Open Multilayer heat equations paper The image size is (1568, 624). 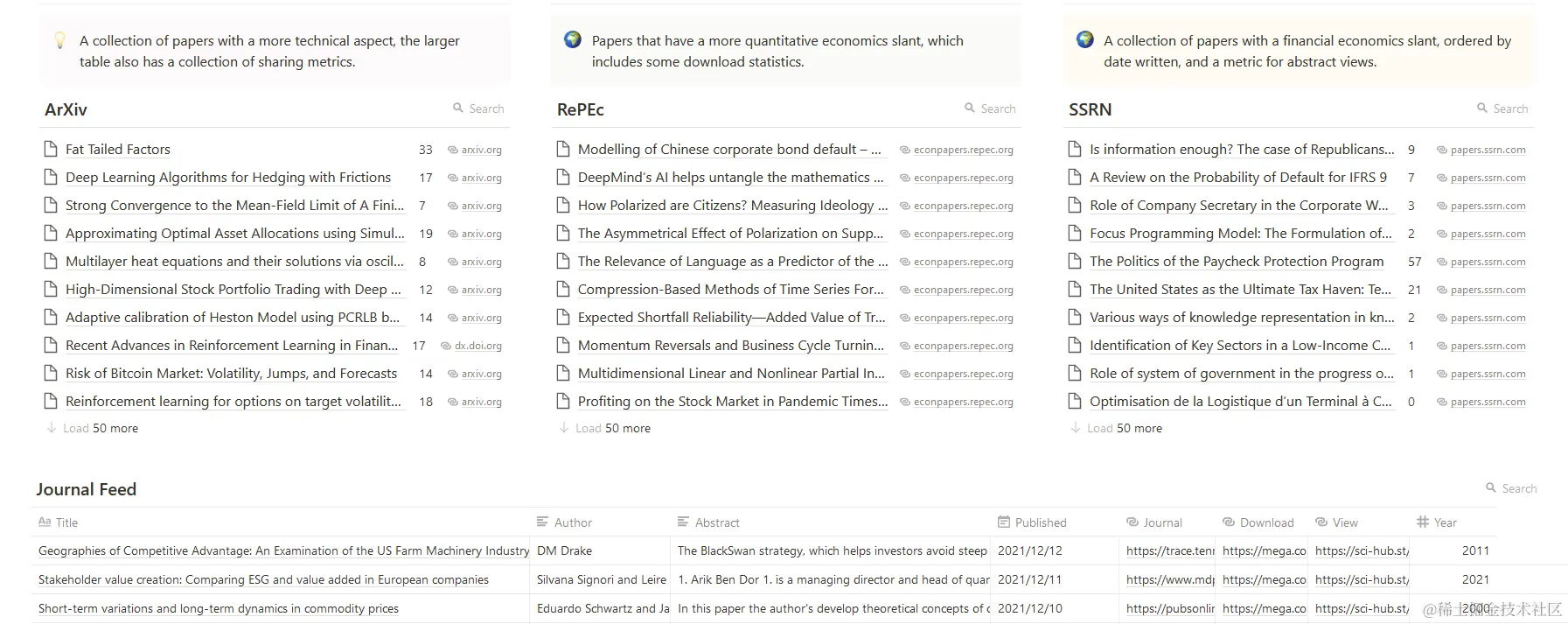coord(234,262)
